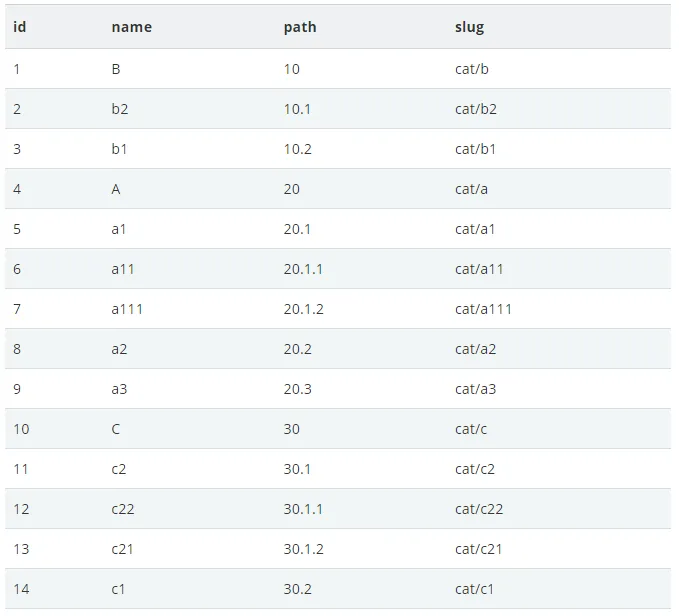Click the name cell 'A'
The image size is (679, 616).
(x=116, y=189)
